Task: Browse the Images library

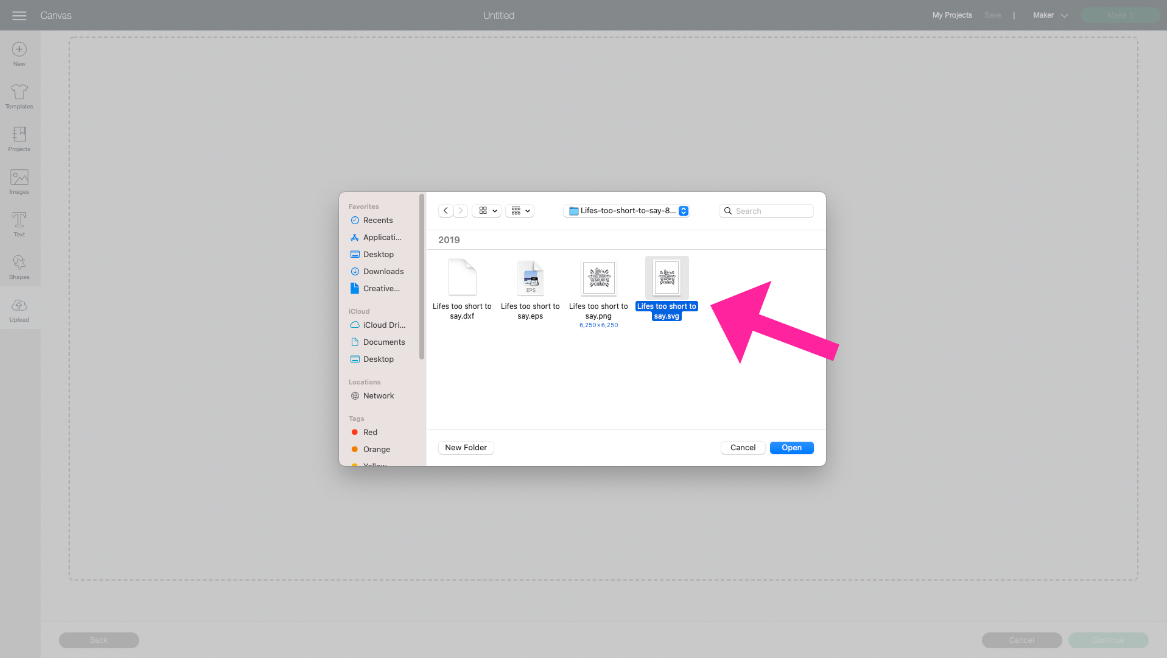Action: [x=19, y=181]
